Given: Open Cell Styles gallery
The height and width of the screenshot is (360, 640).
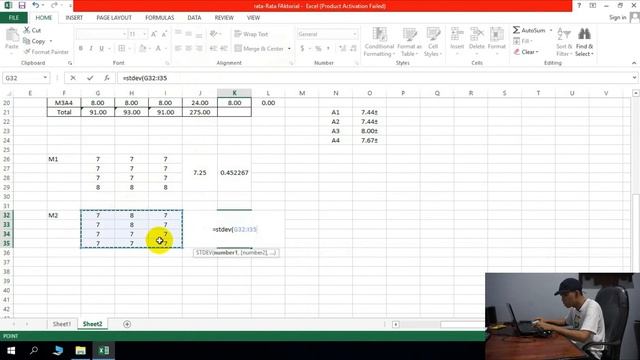Looking at the screenshot, I should [433, 42].
